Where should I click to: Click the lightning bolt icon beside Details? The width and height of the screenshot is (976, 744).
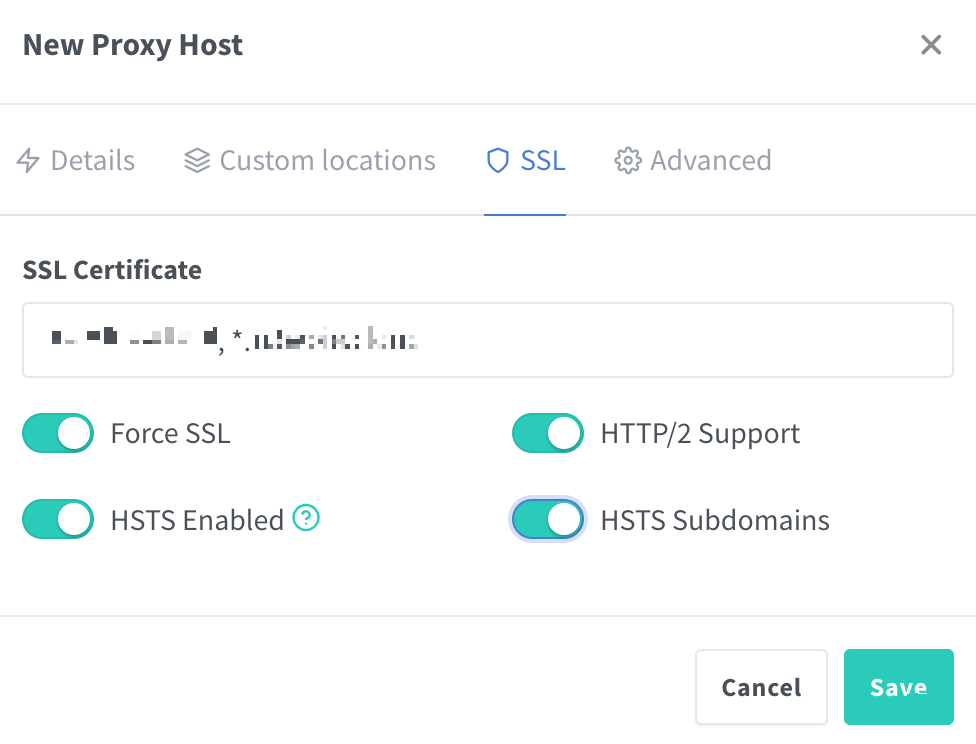29,161
